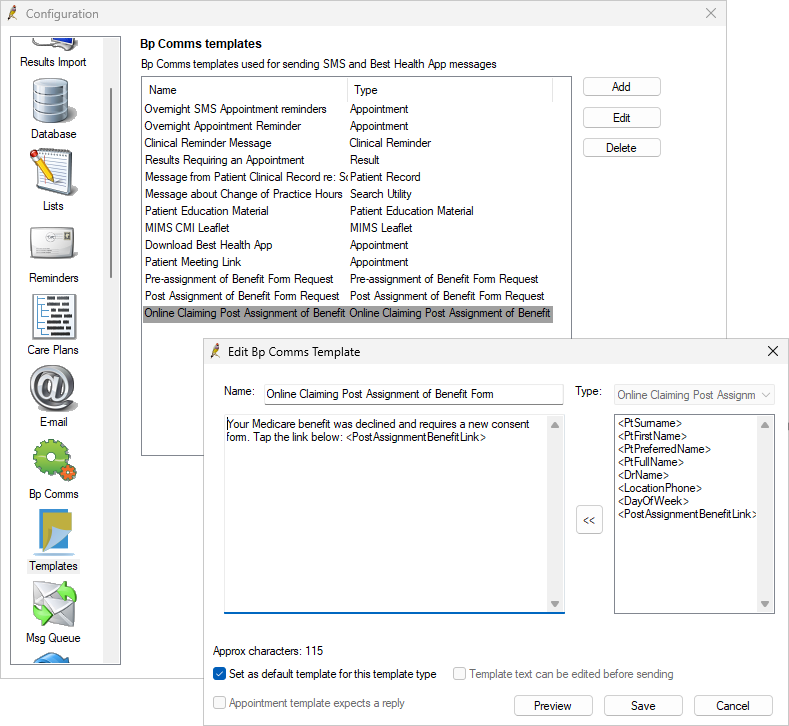Screen dimensions: 789x726
Task: Open the Database configuration icon
Action: pyautogui.click(x=53, y=101)
